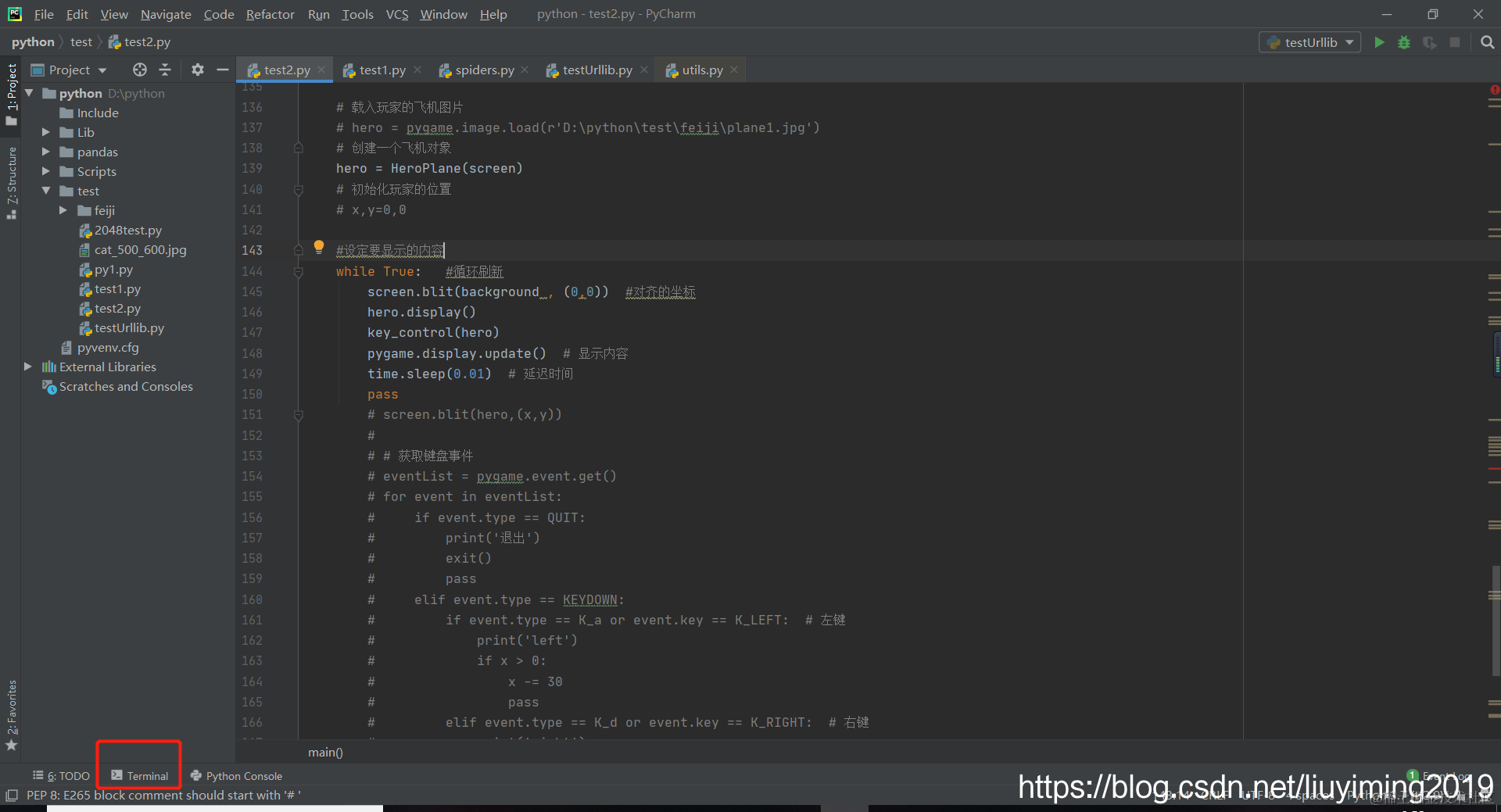Click line number 150 in the gutter

pos(252,395)
